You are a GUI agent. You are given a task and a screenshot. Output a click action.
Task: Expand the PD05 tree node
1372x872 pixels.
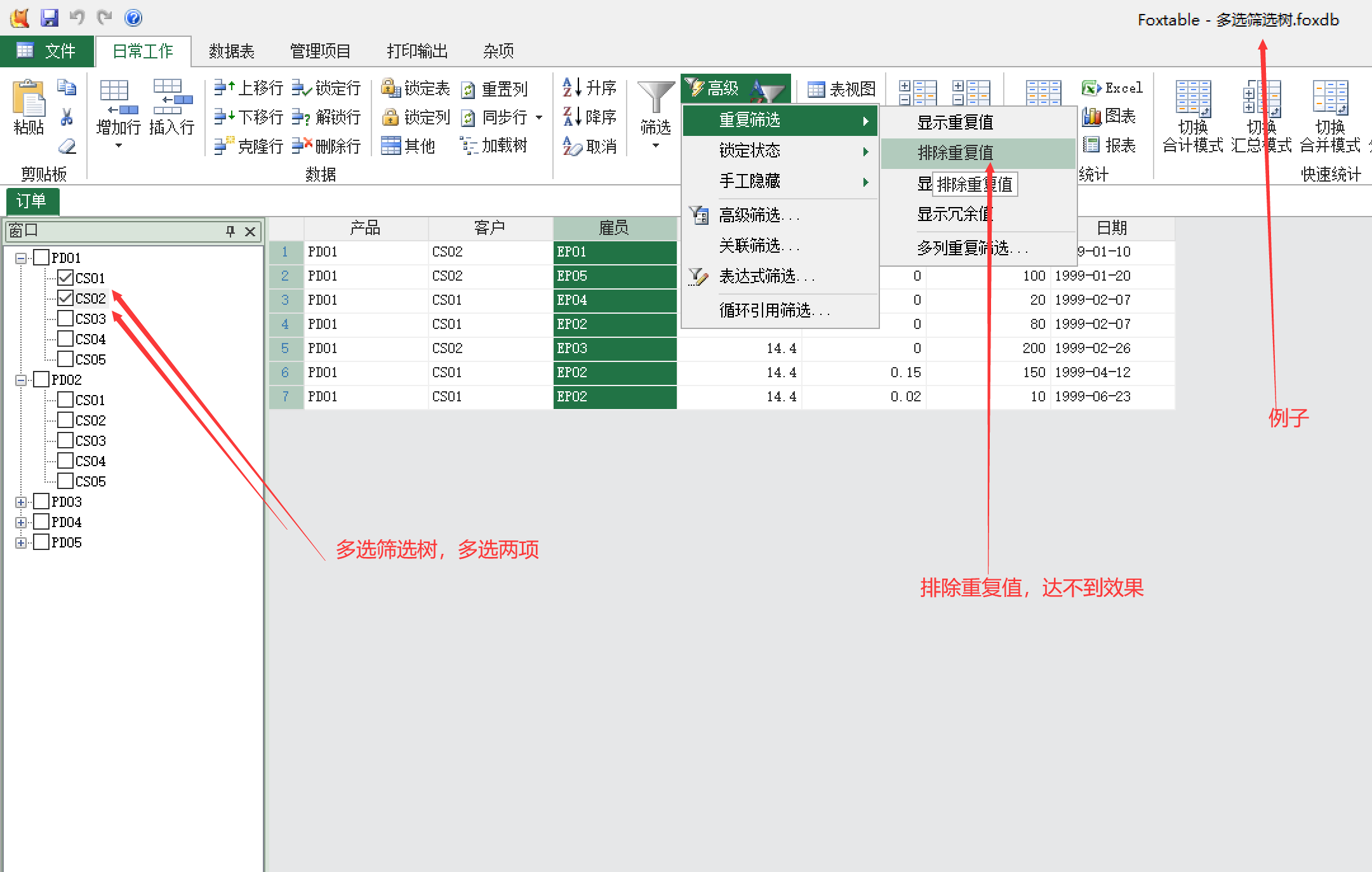[x=21, y=542]
